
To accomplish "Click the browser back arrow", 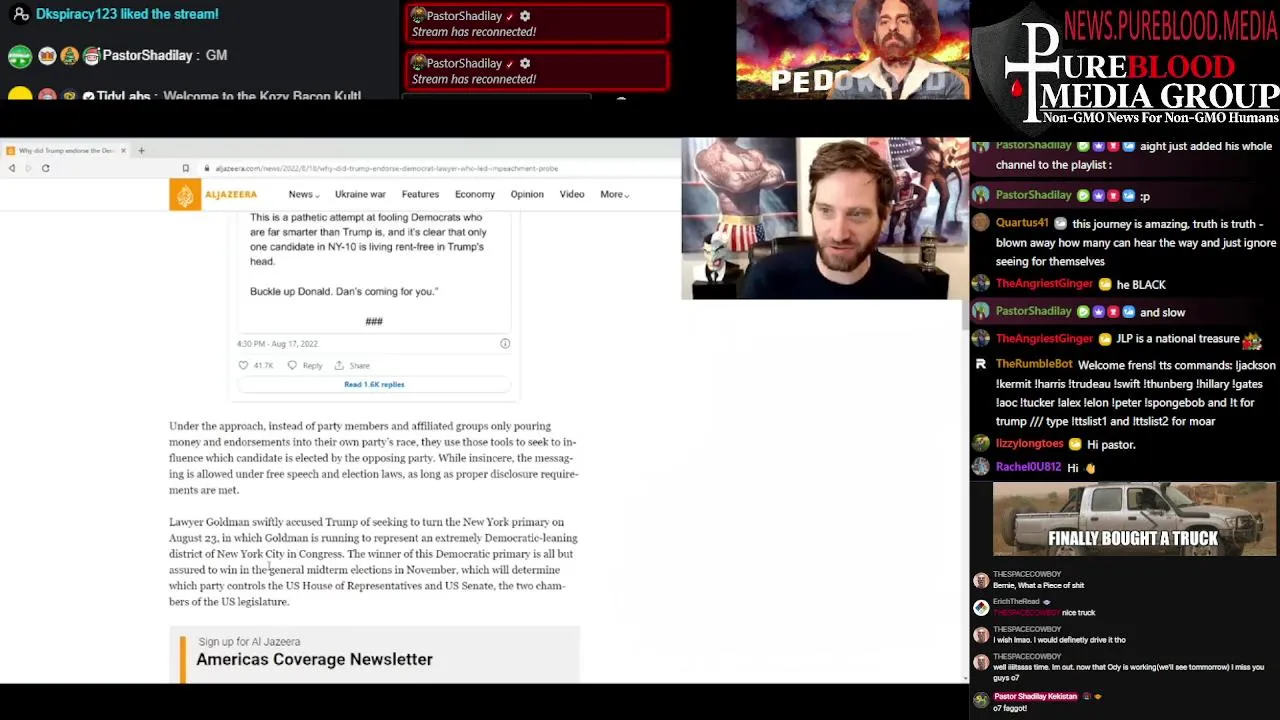I will pos(12,168).
